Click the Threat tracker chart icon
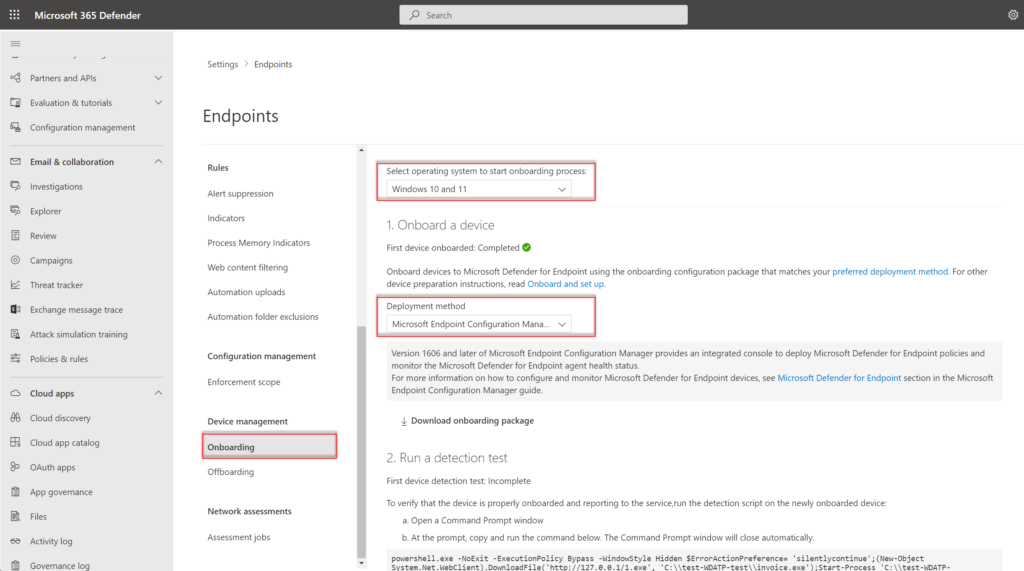 click(16, 285)
